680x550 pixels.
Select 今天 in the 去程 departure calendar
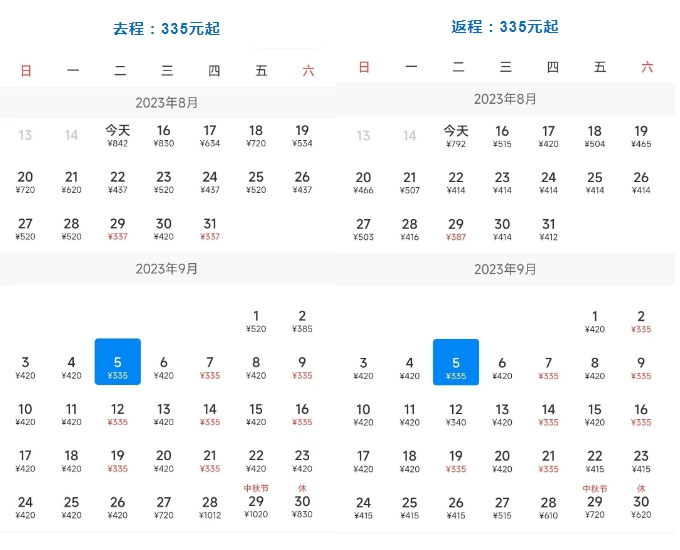click(118, 136)
